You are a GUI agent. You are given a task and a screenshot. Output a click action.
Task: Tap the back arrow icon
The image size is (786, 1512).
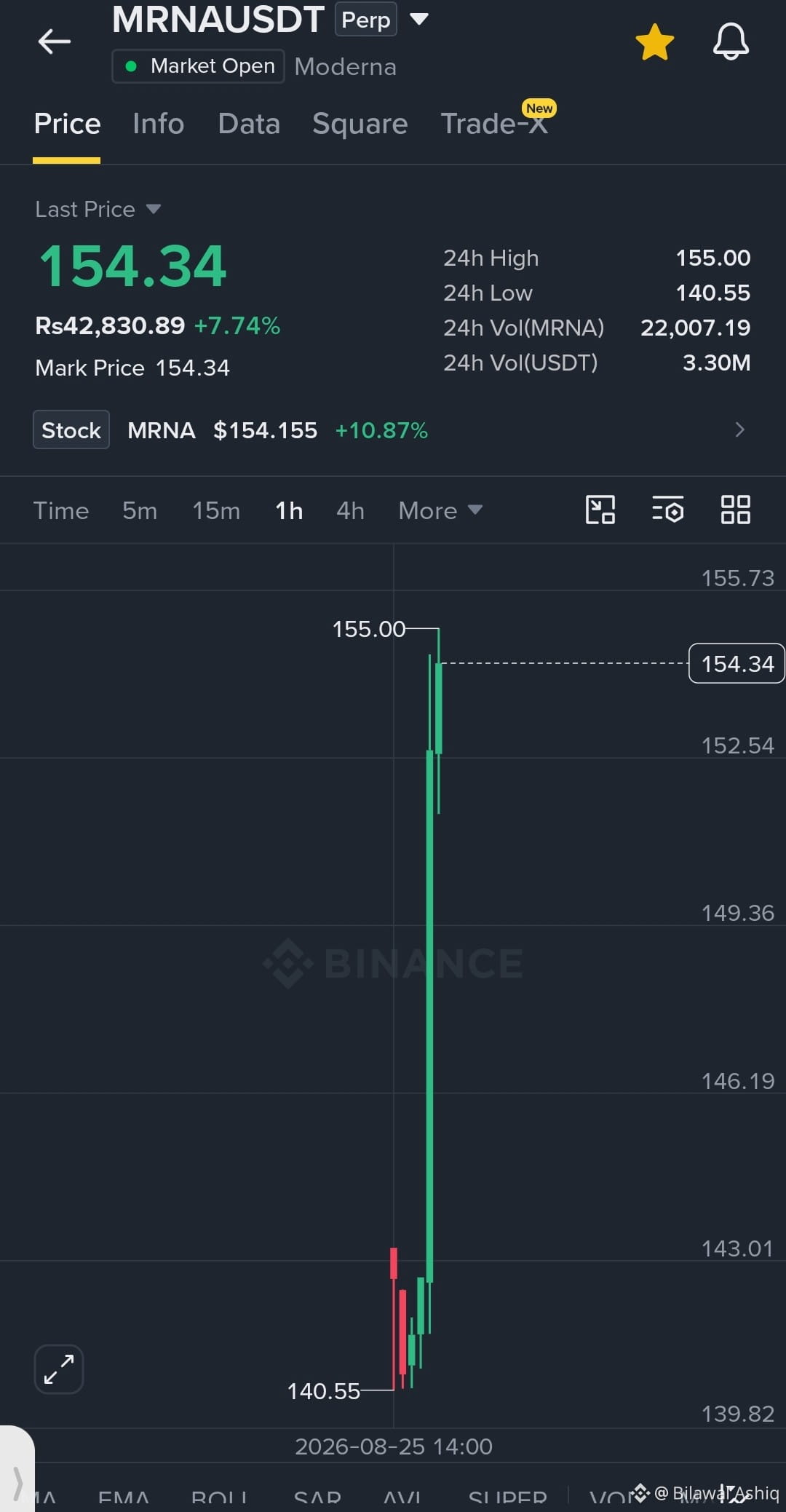coord(55,41)
